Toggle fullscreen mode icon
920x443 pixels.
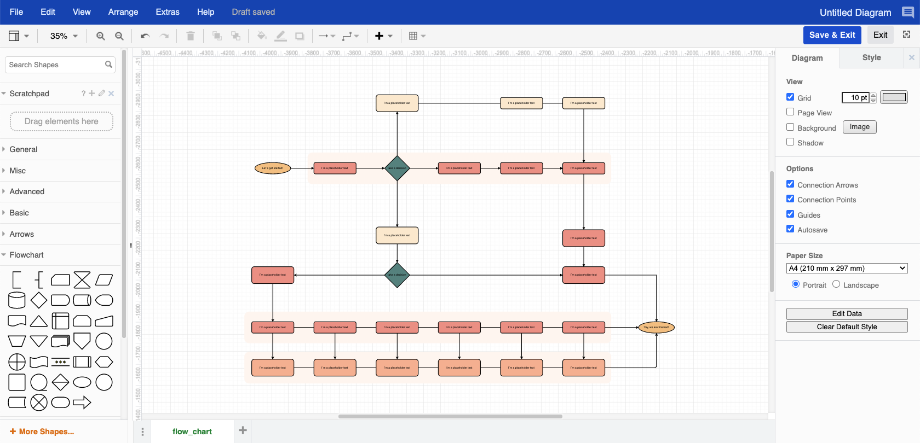905,35
